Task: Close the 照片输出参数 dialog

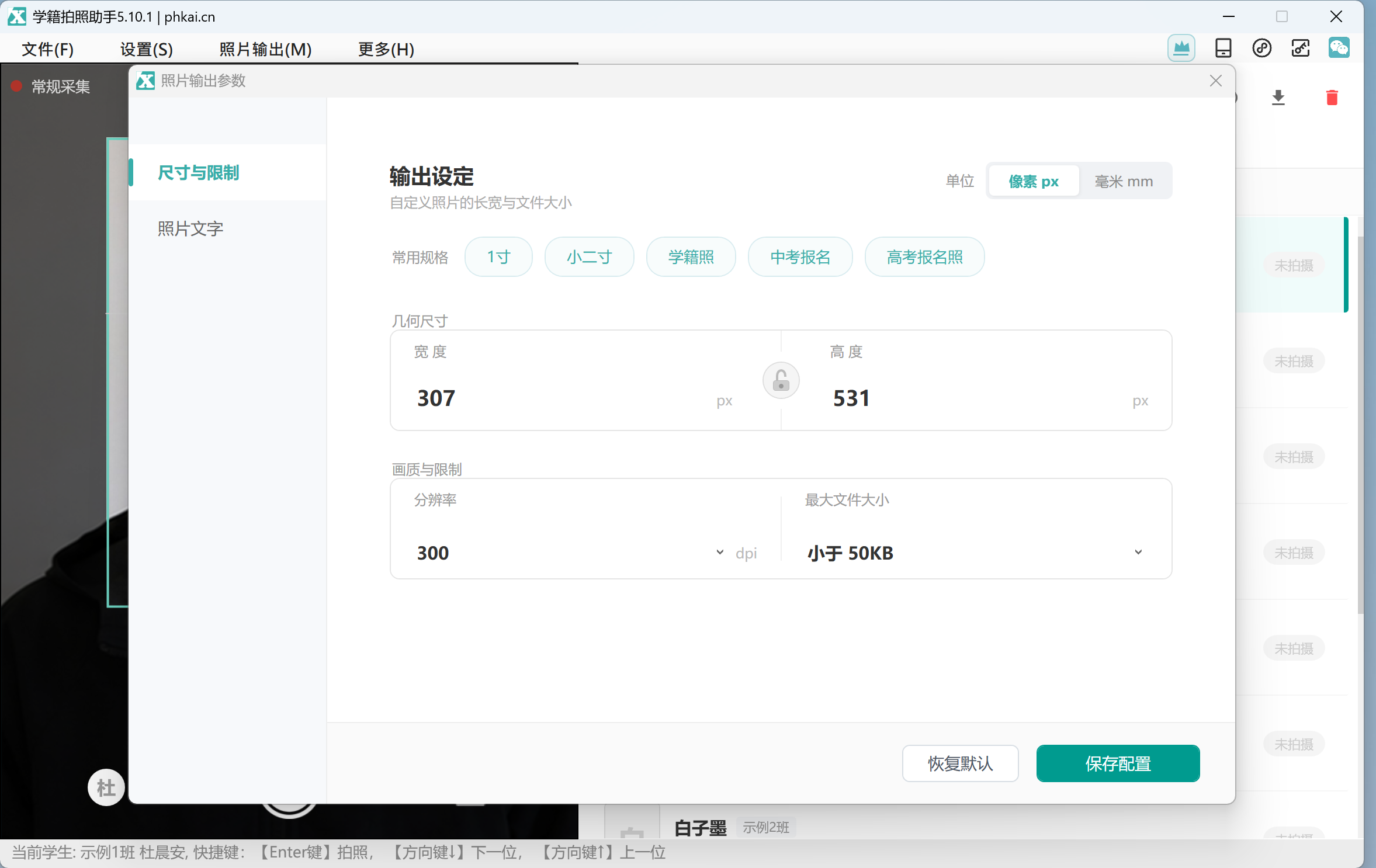Action: point(1215,81)
